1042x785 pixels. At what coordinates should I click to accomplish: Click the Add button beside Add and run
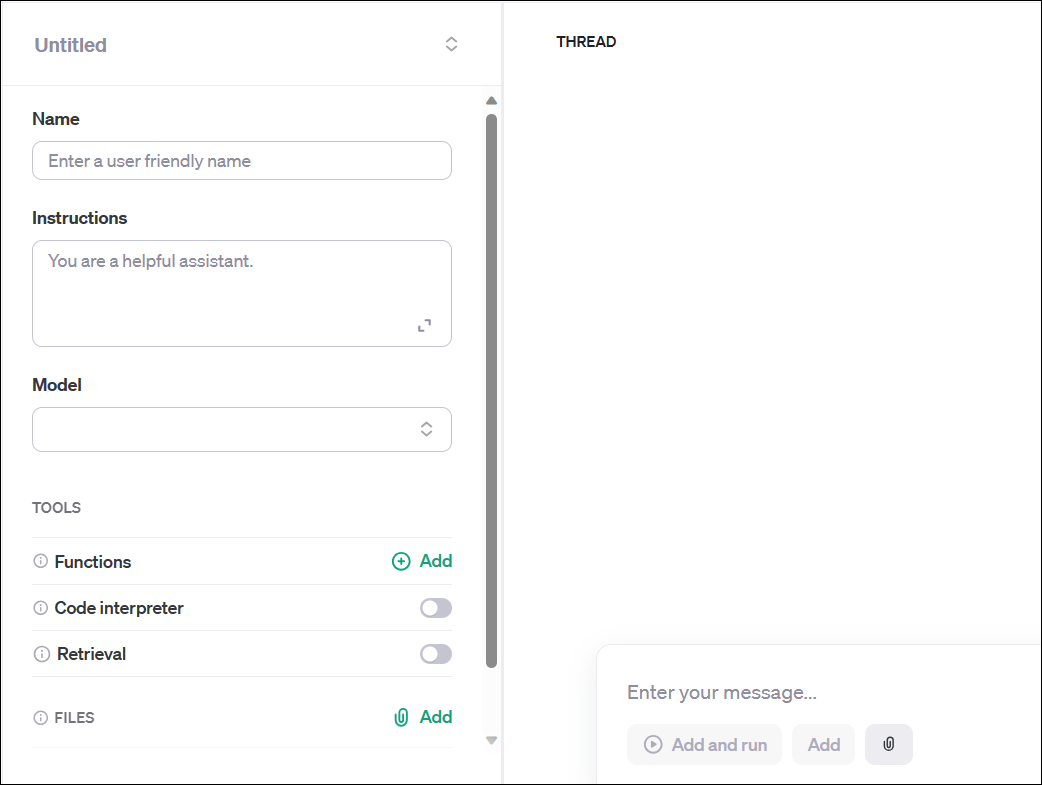pos(824,744)
